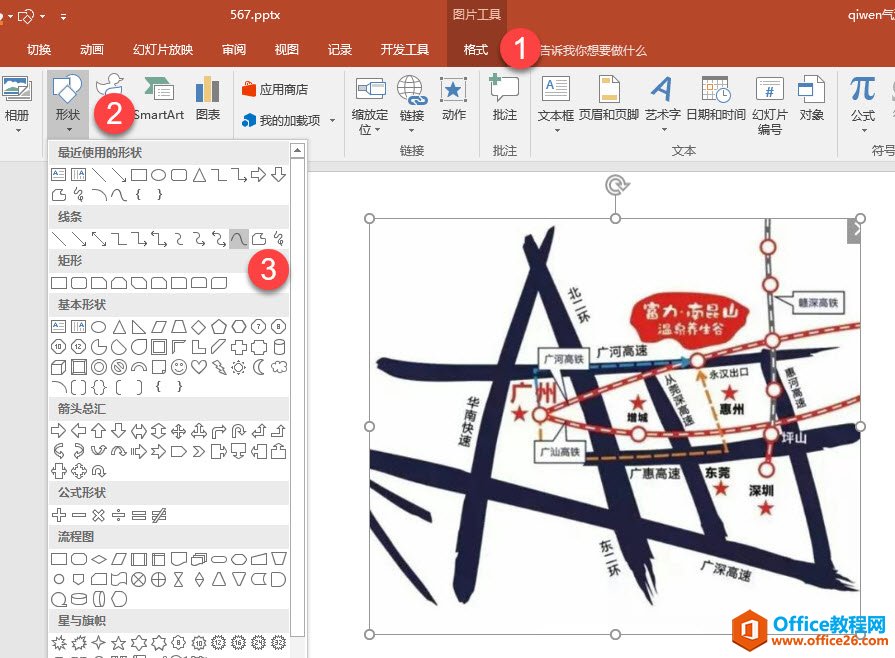The height and width of the screenshot is (658, 895).
Task: Switch to the 切换 transitions tab
Action: tap(39, 50)
